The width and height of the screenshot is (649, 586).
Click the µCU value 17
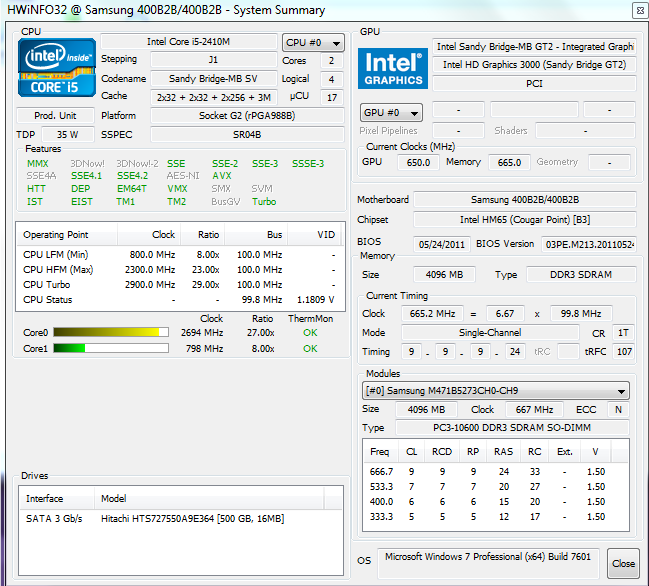coord(332,98)
